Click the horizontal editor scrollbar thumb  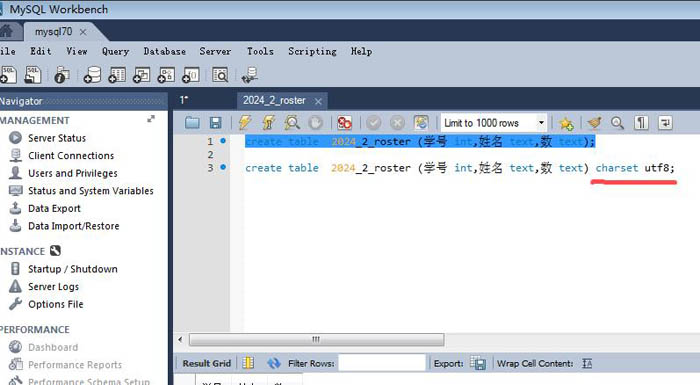[x=317, y=339]
